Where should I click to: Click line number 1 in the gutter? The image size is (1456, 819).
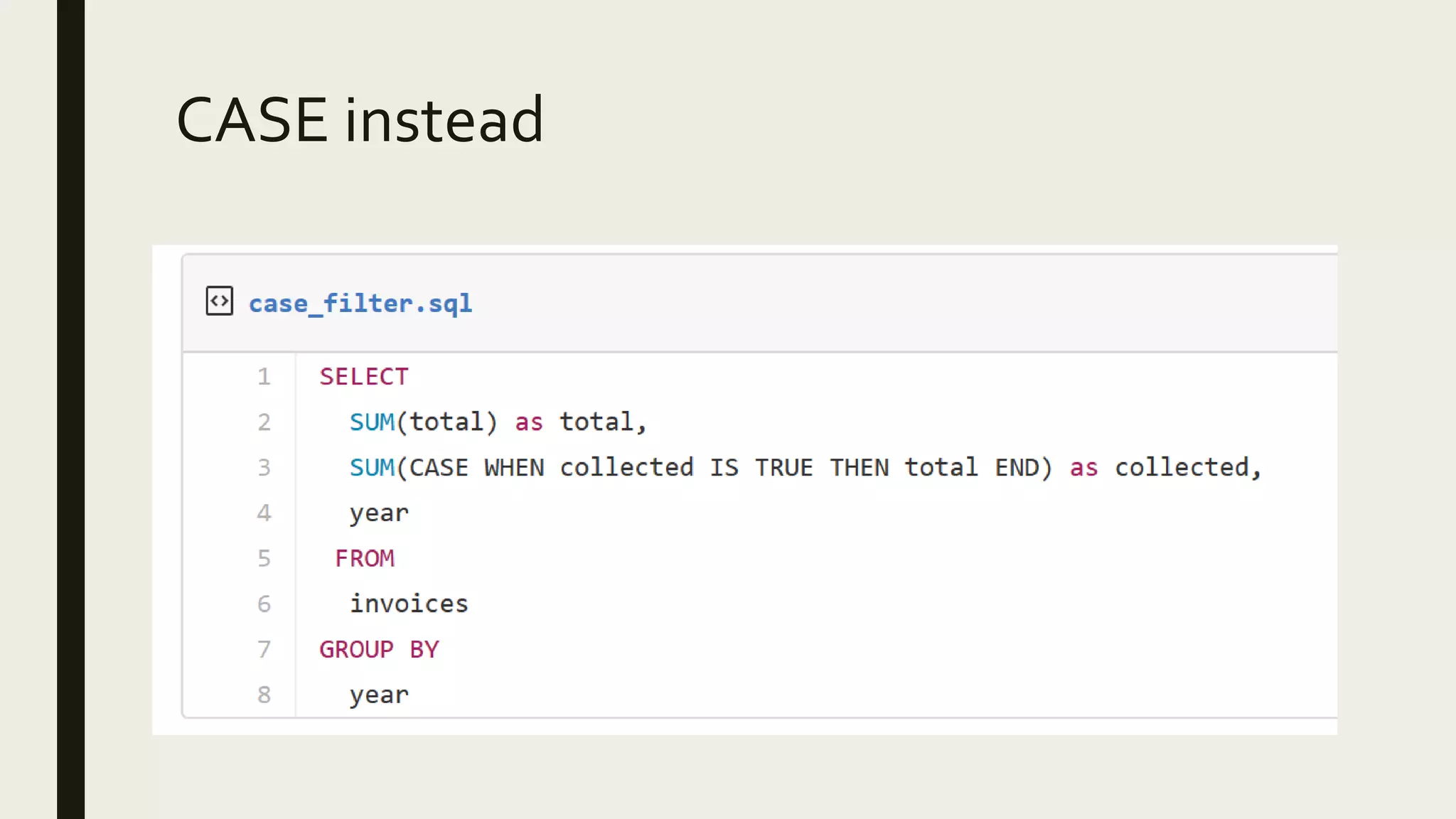pyautogui.click(x=264, y=376)
